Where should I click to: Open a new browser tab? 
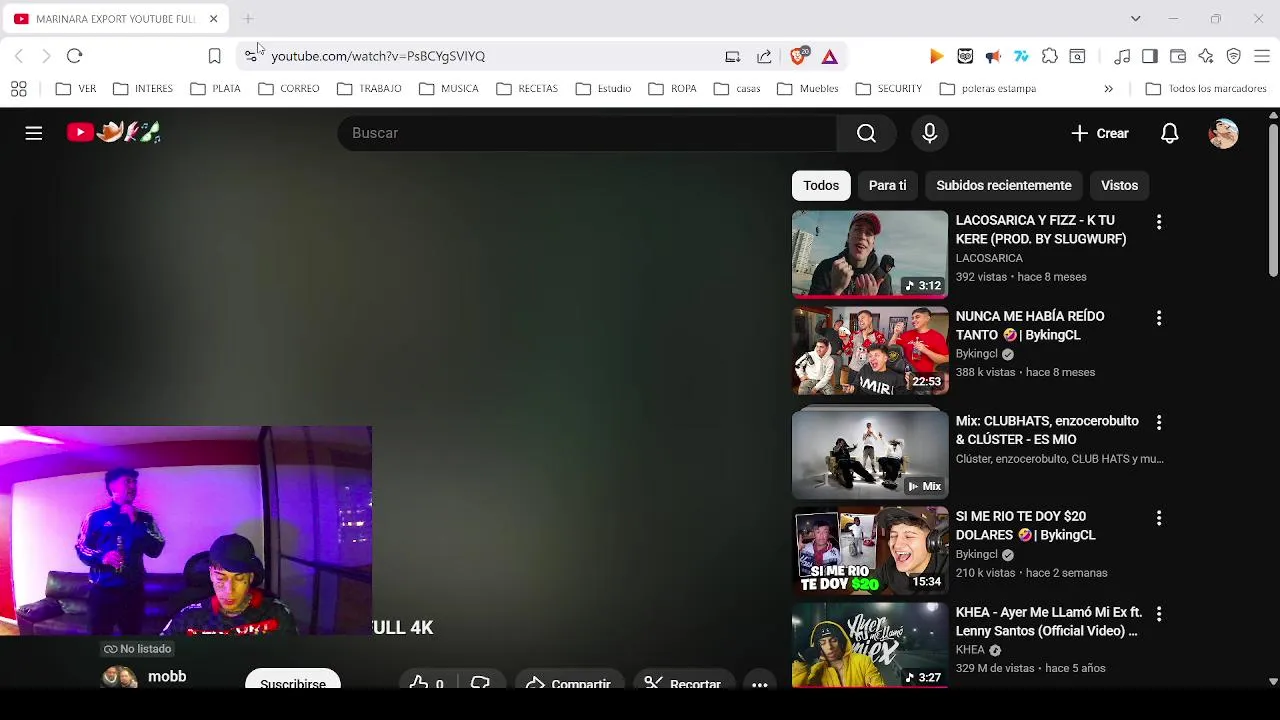coord(248,18)
